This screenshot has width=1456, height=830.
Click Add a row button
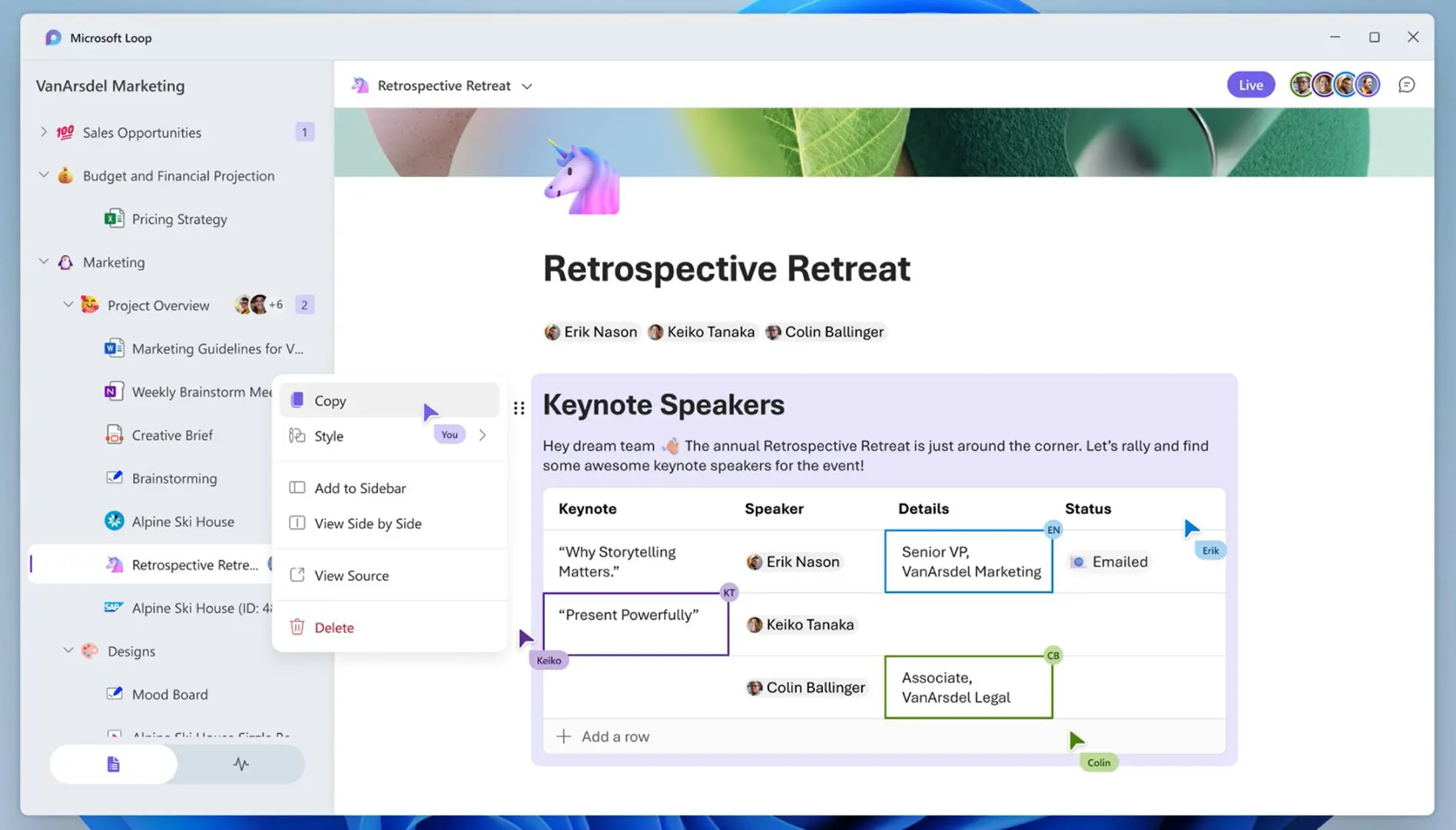pos(603,736)
